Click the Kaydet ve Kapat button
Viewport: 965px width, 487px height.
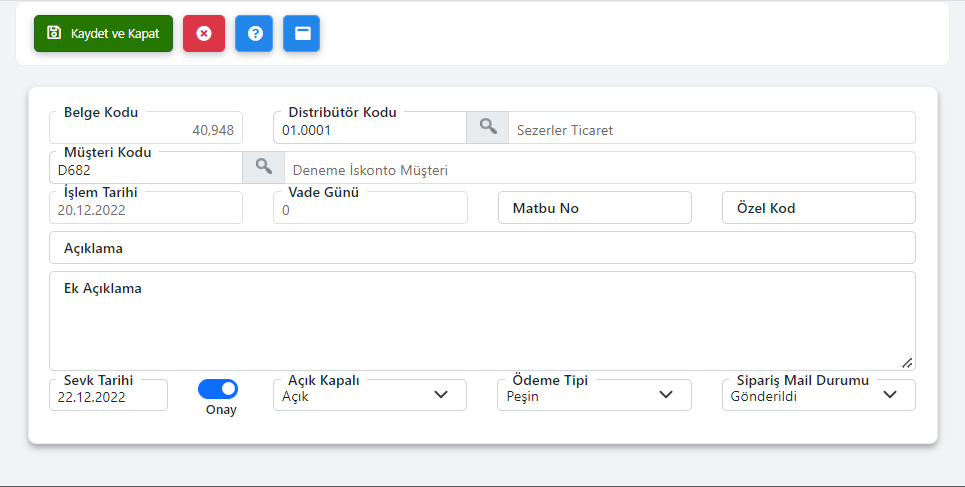click(x=103, y=33)
